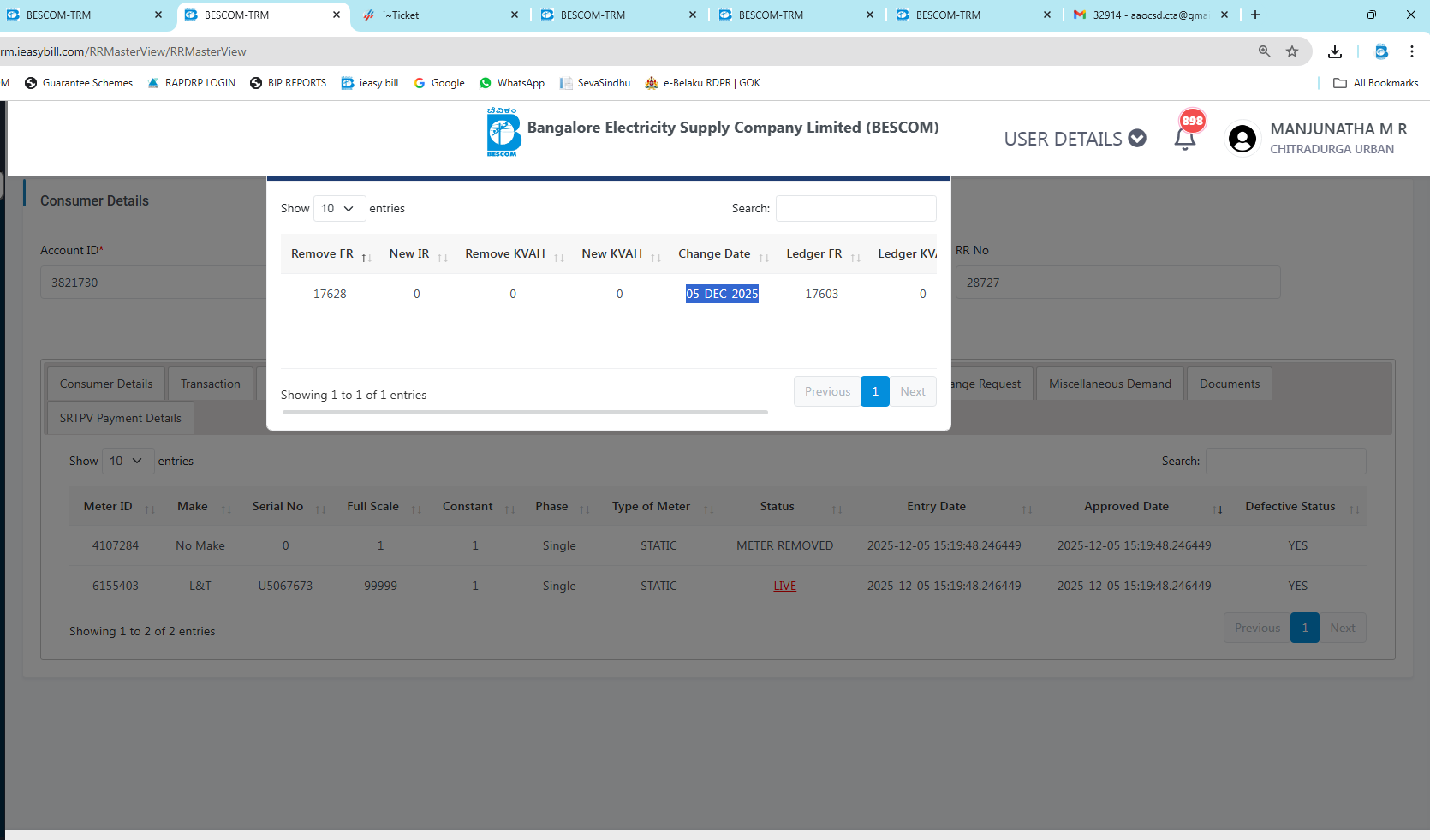1430x840 pixels.
Task: Open the browser downloads icon
Action: [1335, 51]
